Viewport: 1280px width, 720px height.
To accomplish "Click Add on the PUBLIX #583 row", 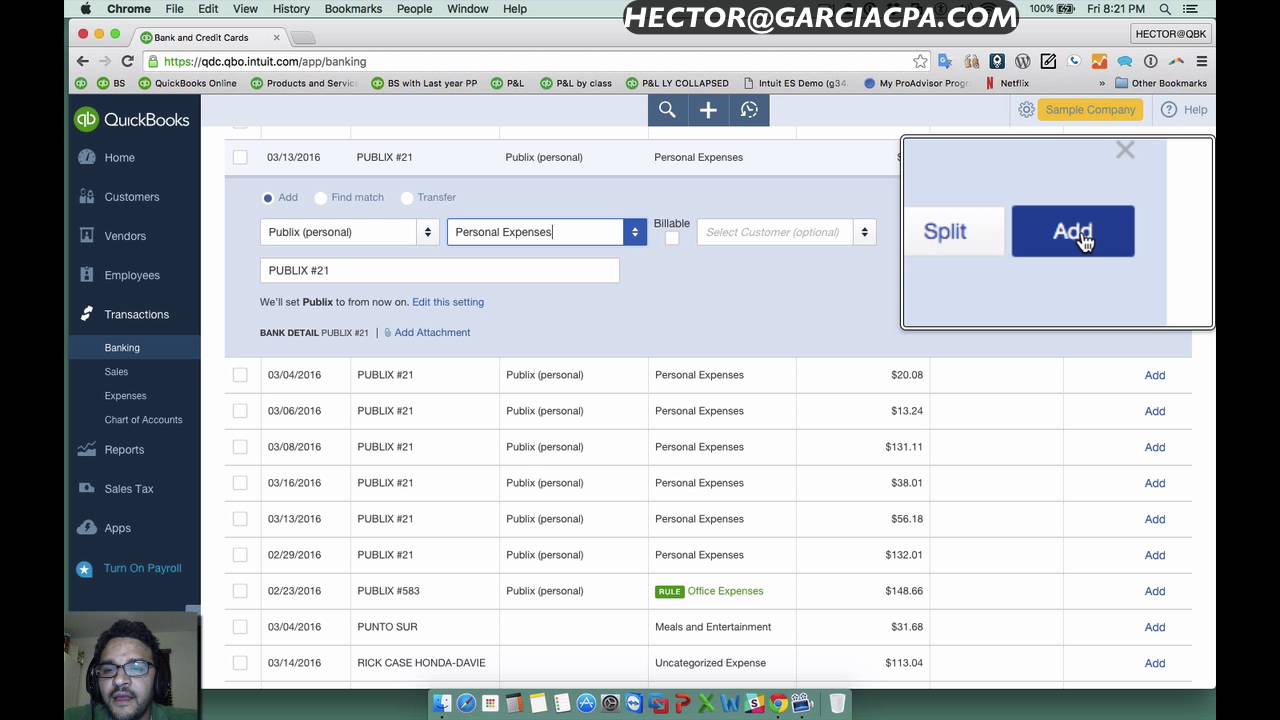I will [x=1155, y=591].
